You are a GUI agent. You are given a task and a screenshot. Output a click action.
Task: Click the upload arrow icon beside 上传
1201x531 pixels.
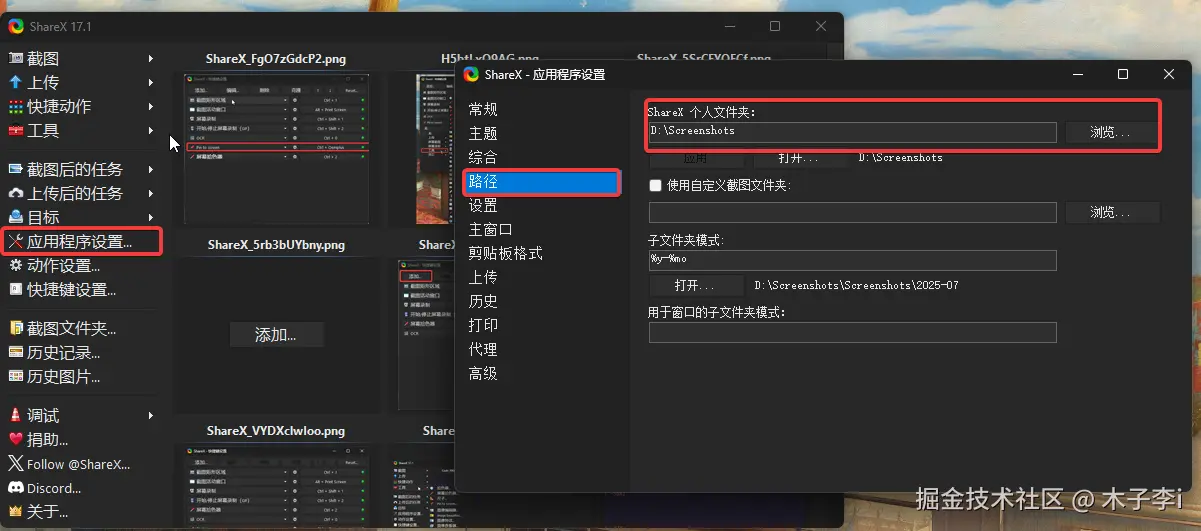[x=15, y=83]
